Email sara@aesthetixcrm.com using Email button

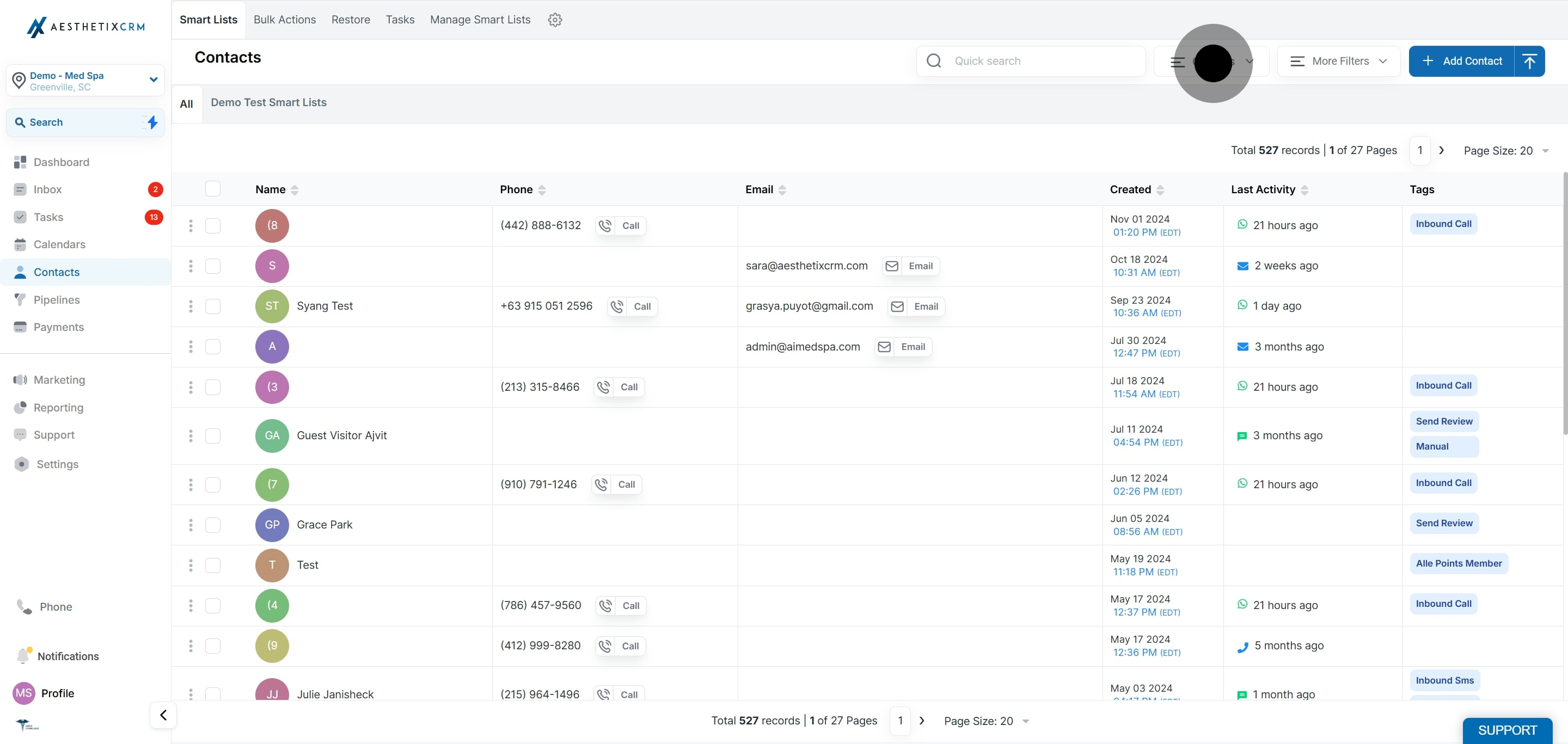[x=911, y=266]
